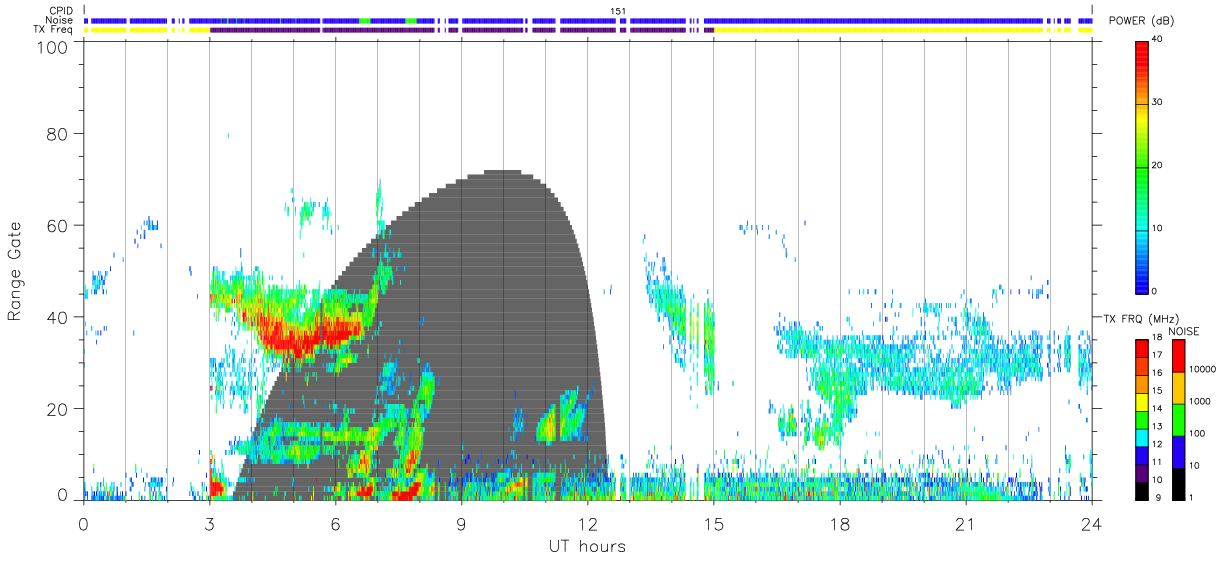Click the 'UT hours' axis title

pos(587,546)
